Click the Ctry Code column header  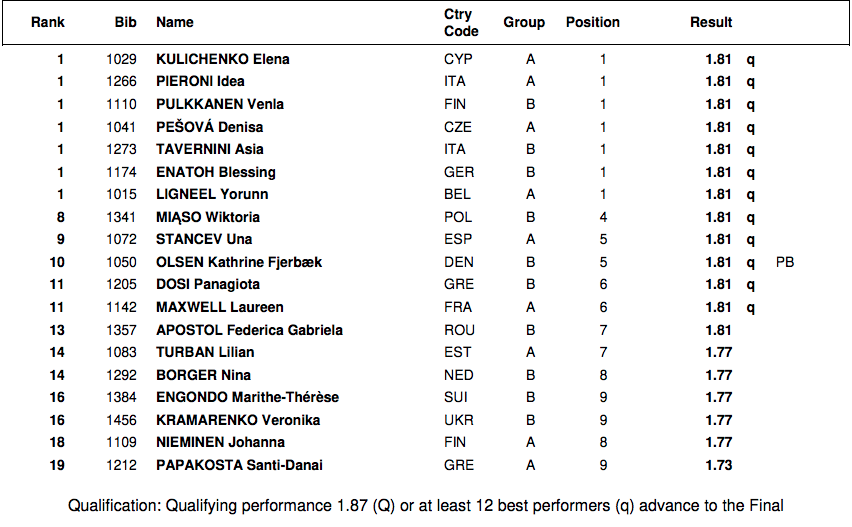click(459, 23)
